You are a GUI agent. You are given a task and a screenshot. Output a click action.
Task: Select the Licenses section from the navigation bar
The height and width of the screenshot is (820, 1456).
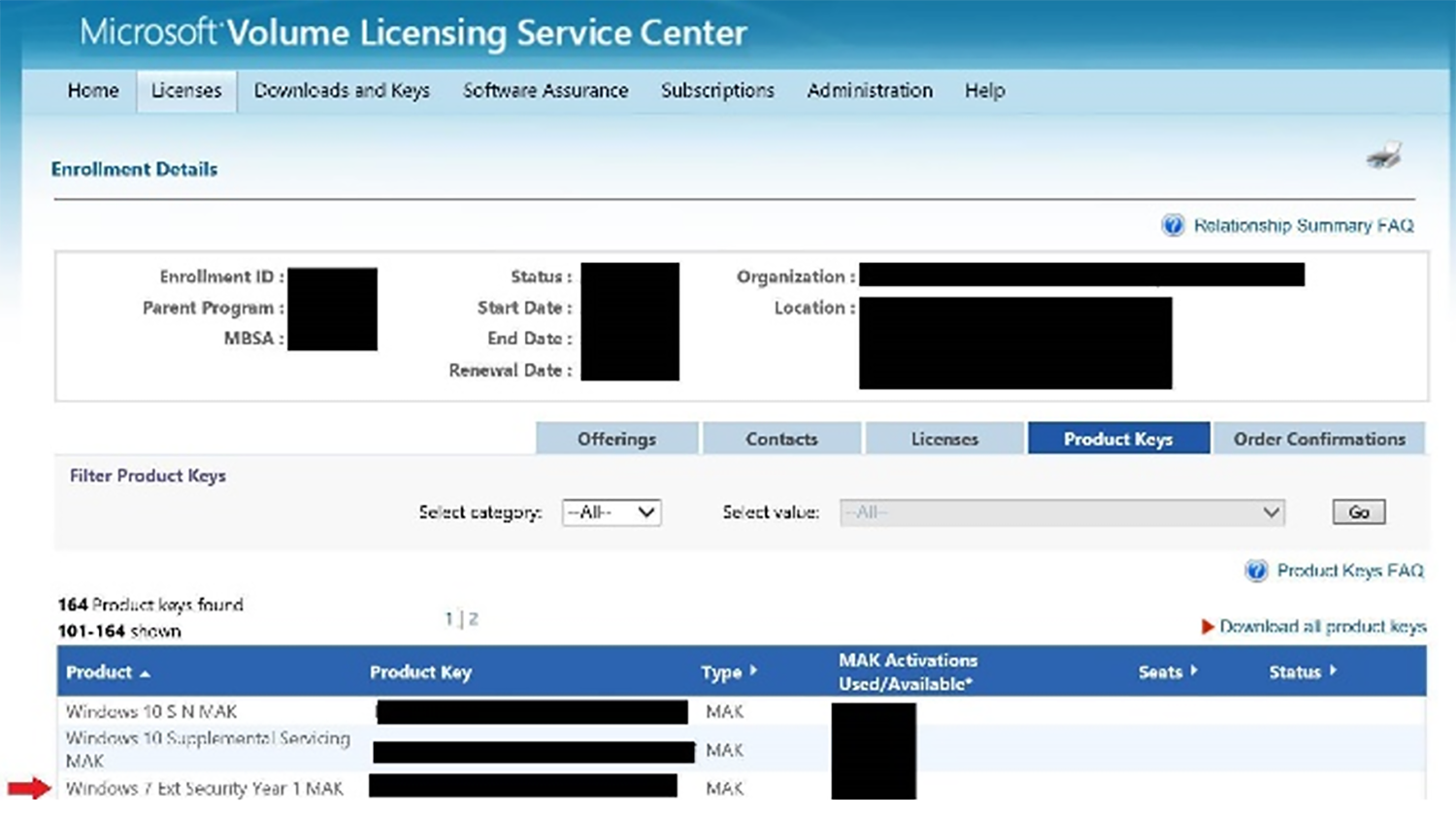pyautogui.click(x=186, y=89)
